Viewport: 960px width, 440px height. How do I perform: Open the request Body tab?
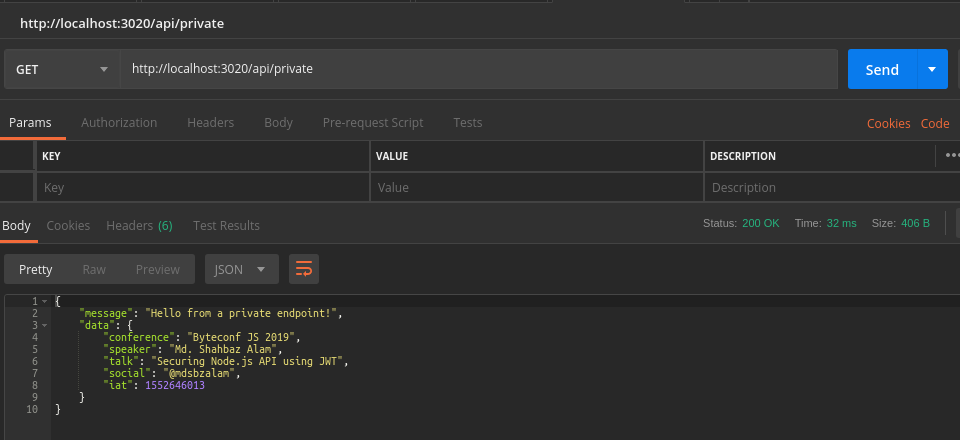click(x=278, y=122)
